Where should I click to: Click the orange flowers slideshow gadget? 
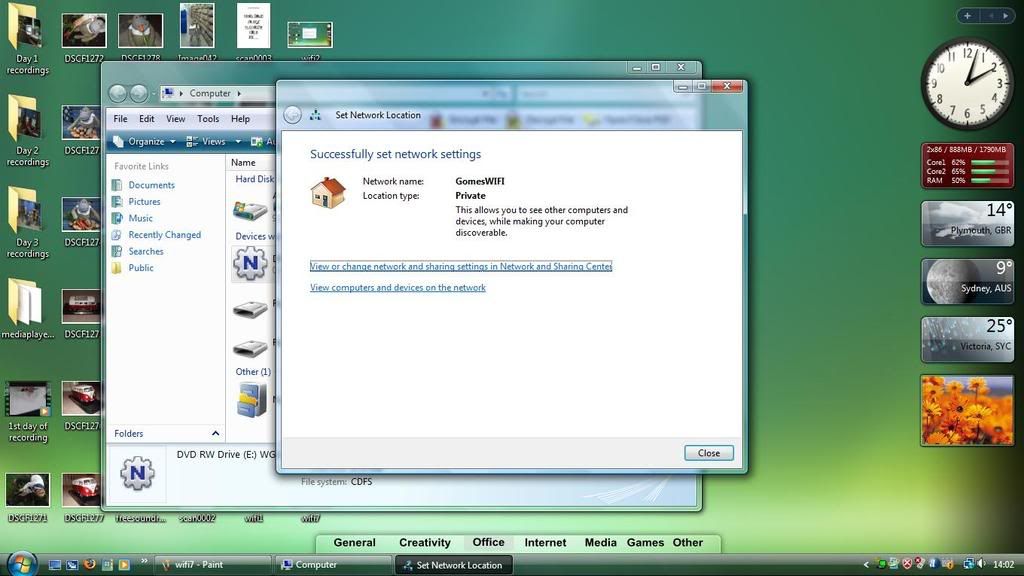click(967, 411)
